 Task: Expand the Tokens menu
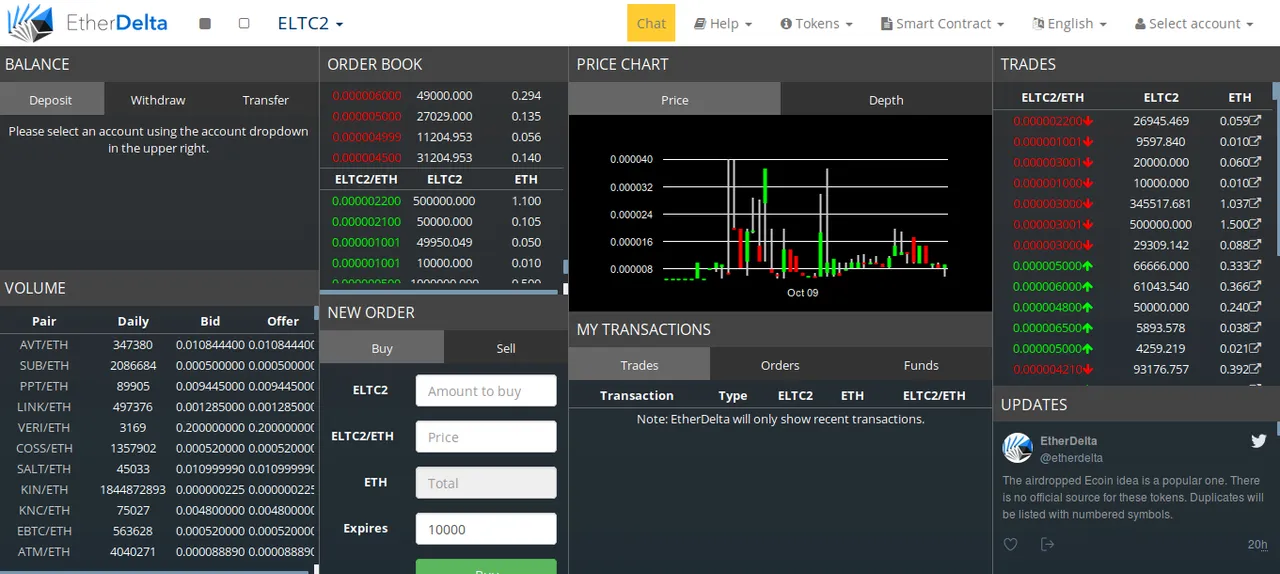tap(816, 23)
